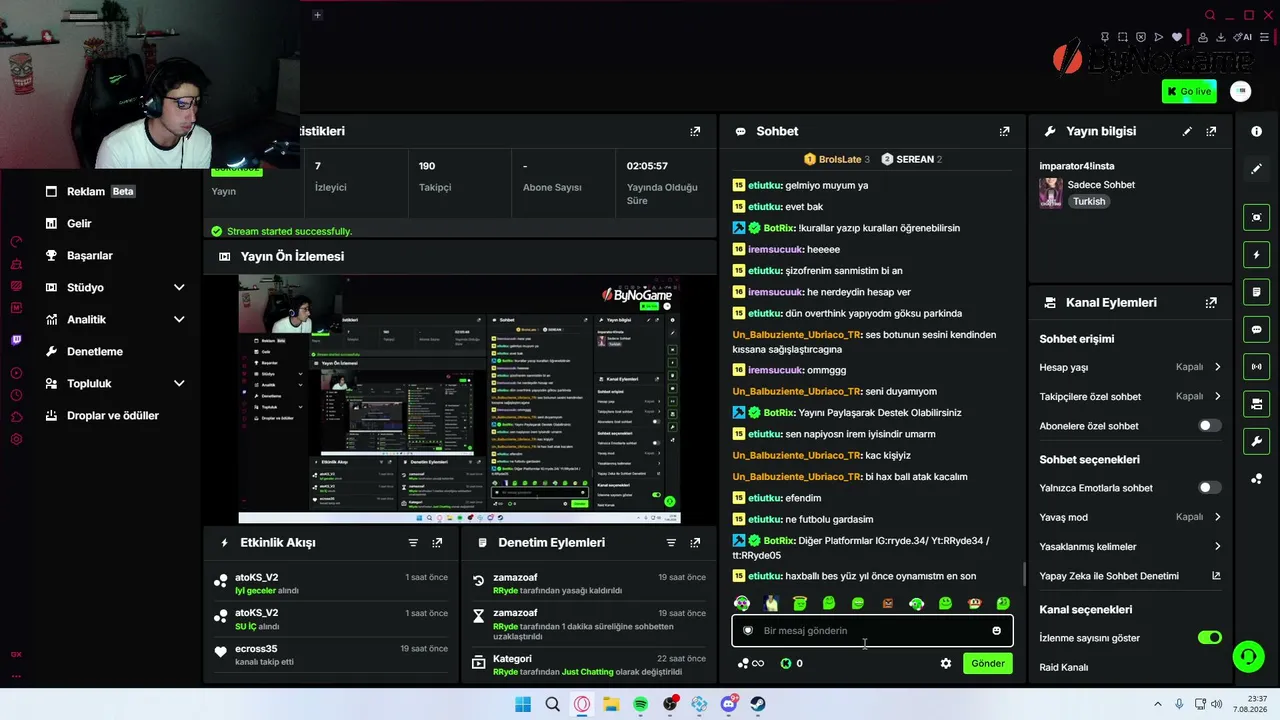Open Yasaklanmış kelimeler list
1280x720 pixels.
pos(1130,546)
